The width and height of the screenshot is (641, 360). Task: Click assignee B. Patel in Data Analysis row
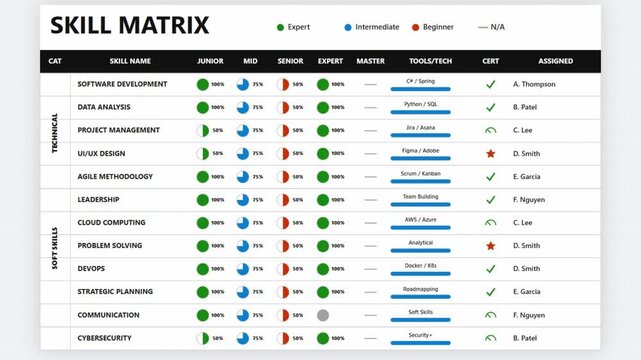525,107
